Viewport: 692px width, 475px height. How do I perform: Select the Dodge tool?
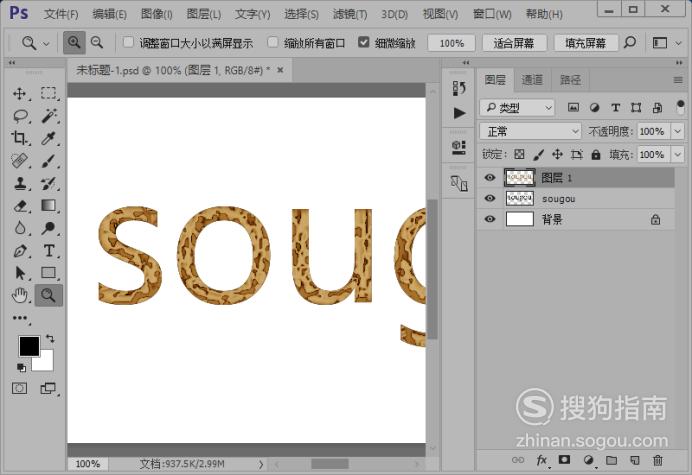(x=49, y=228)
